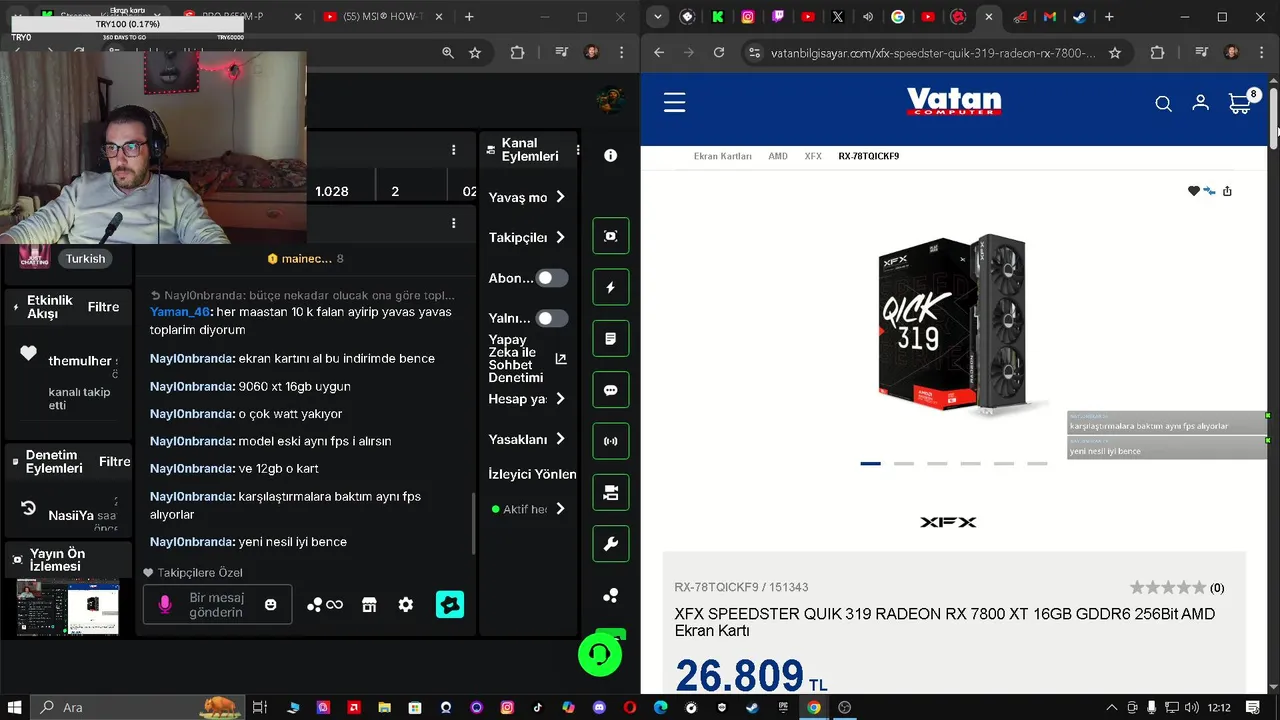Image resolution: width=1280 pixels, height=720 pixels.
Task: Open chat settings gear icon
Action: tap(406, 605)
